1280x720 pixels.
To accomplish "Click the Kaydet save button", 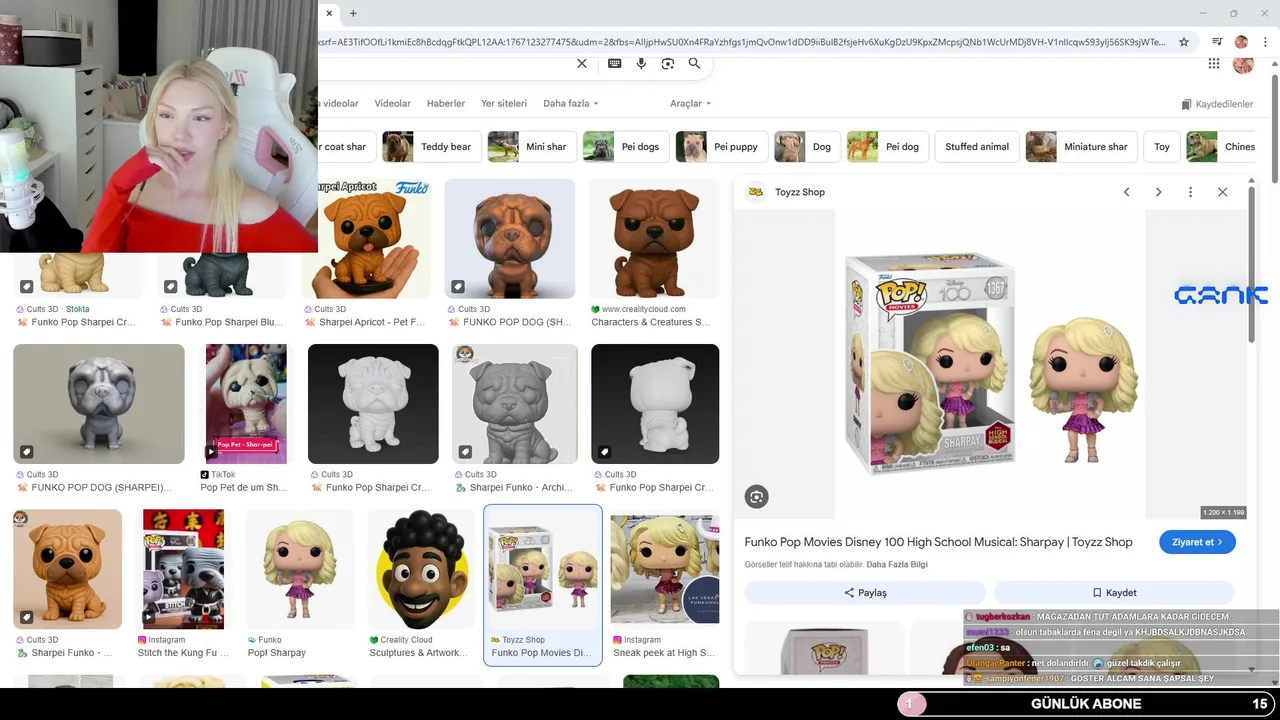I will 1114,592.
